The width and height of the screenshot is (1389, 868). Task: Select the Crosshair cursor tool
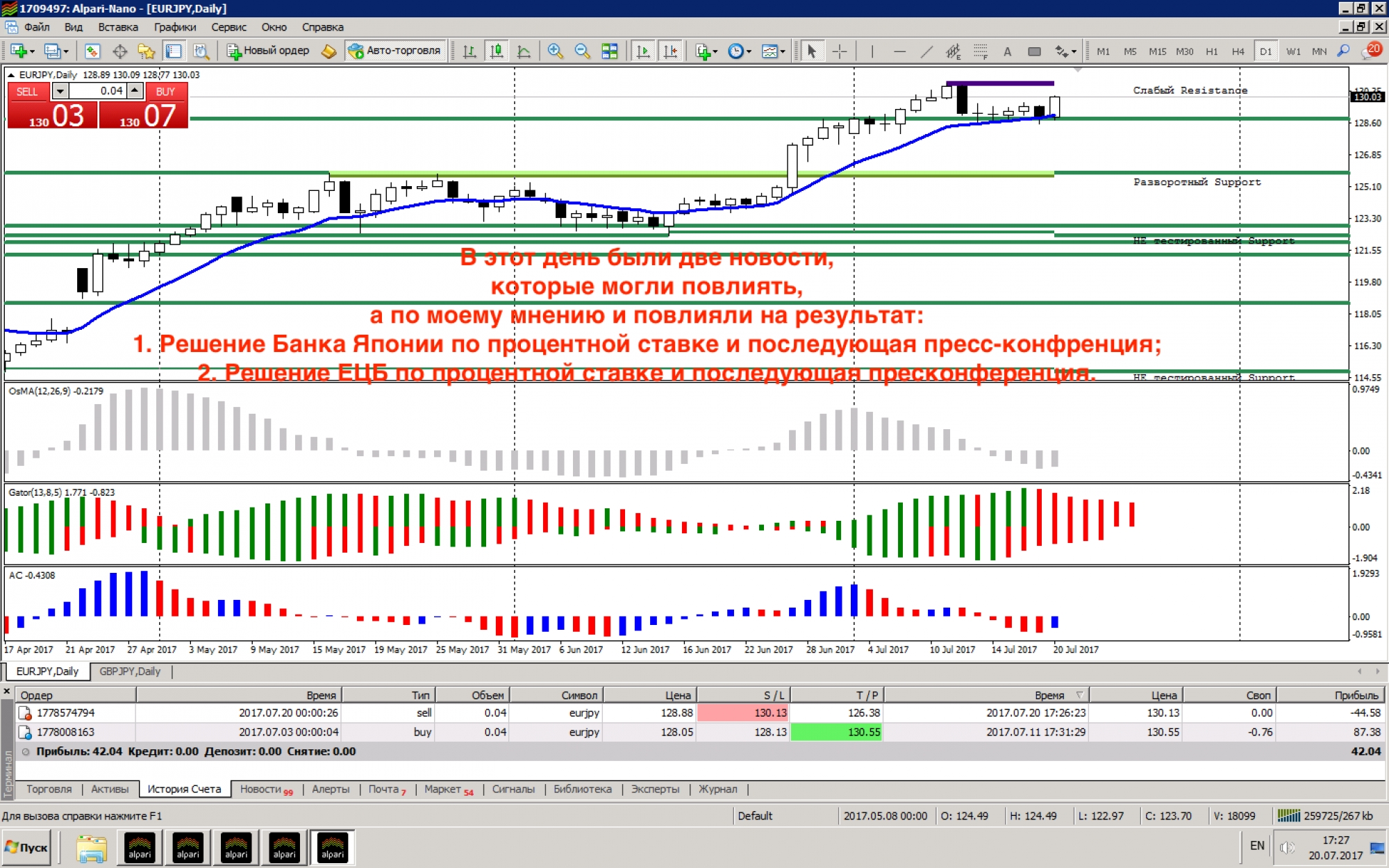point(840,51)
